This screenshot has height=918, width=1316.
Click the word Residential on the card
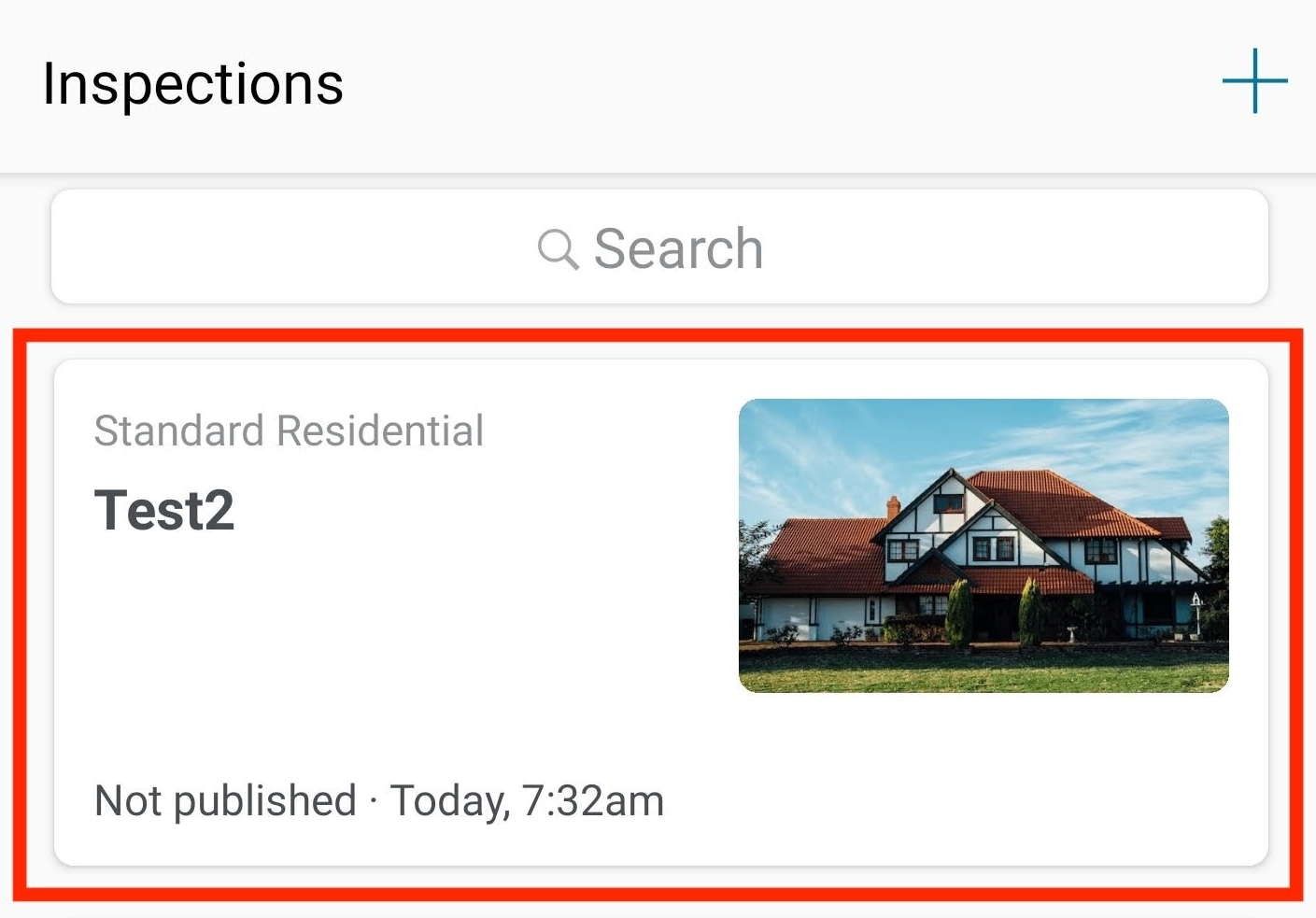[x=380, y=431]
